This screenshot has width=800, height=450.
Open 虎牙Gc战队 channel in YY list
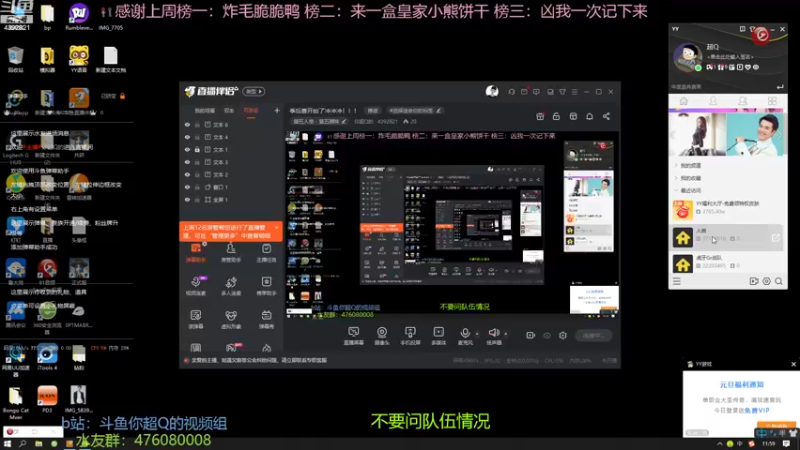click(x=728, y=264)
